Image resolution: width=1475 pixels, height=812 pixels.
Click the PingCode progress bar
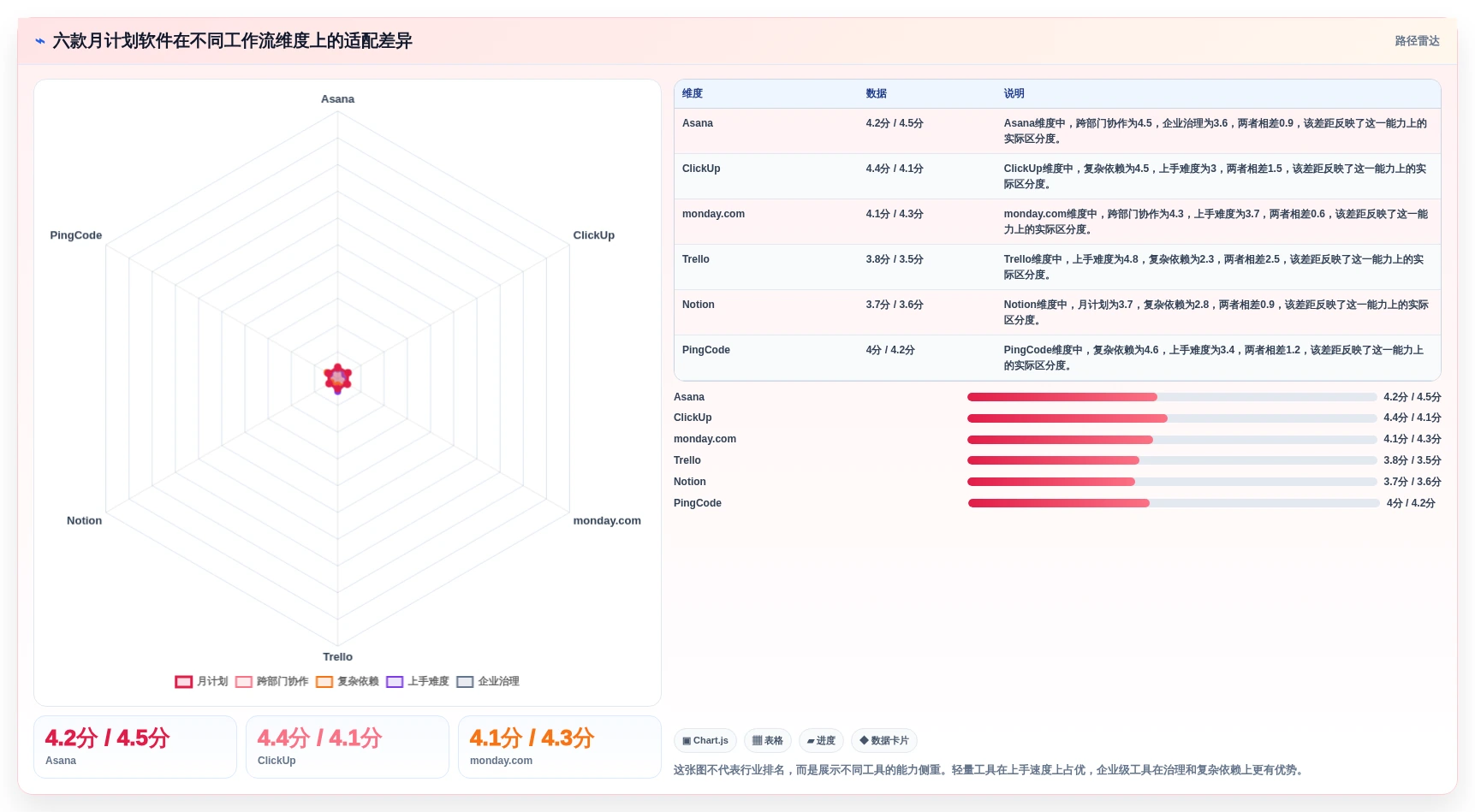(x=1174, y=503)
